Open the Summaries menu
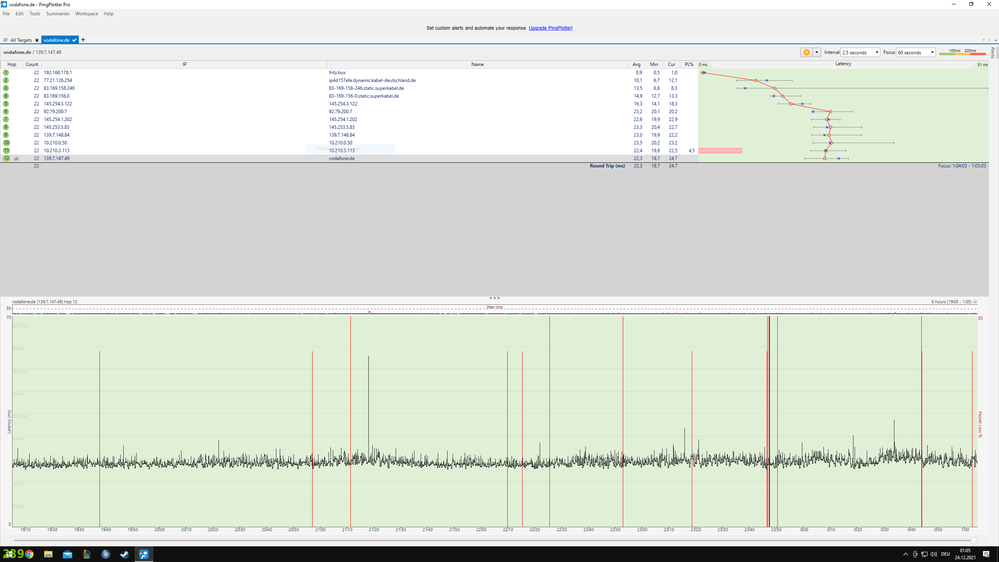Image resolution: width=999 pixels, height=562 pixels. click(58, 14)
